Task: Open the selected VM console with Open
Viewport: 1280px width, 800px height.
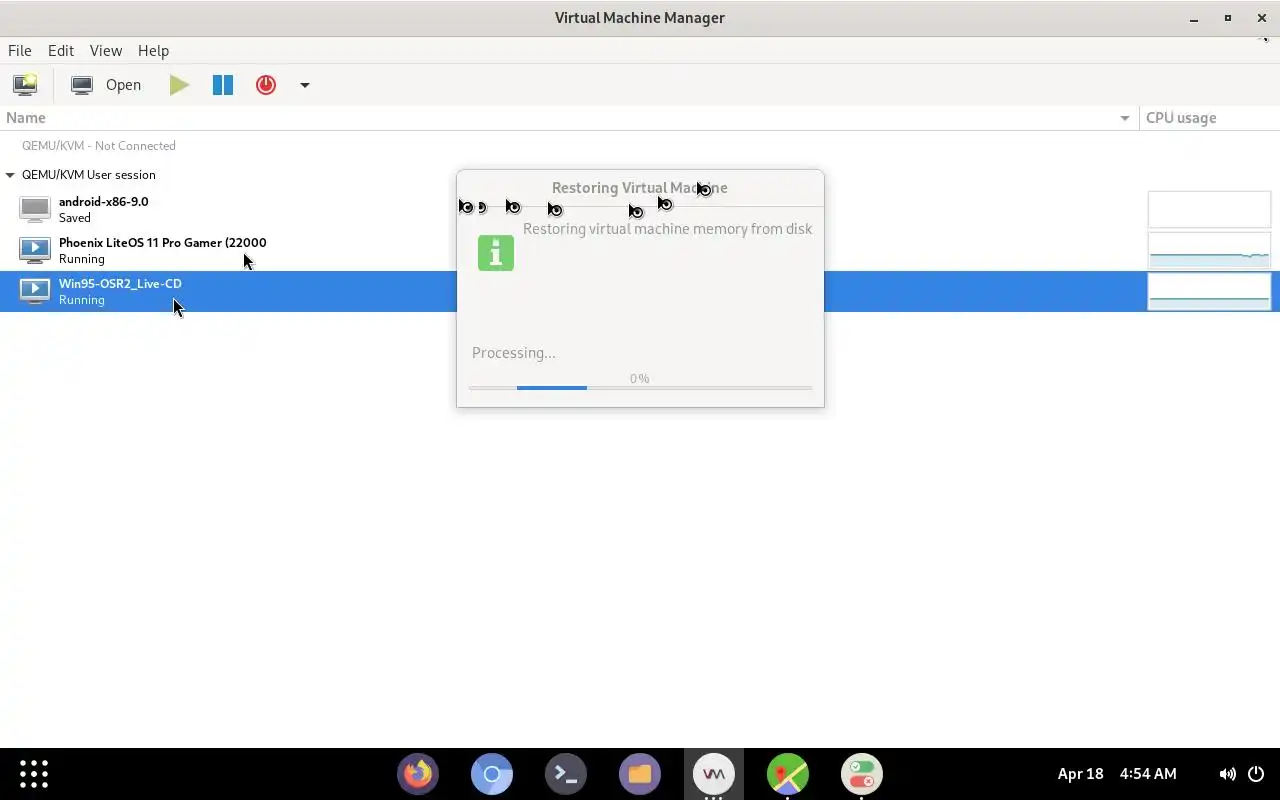Action: (x=107, y=85)
